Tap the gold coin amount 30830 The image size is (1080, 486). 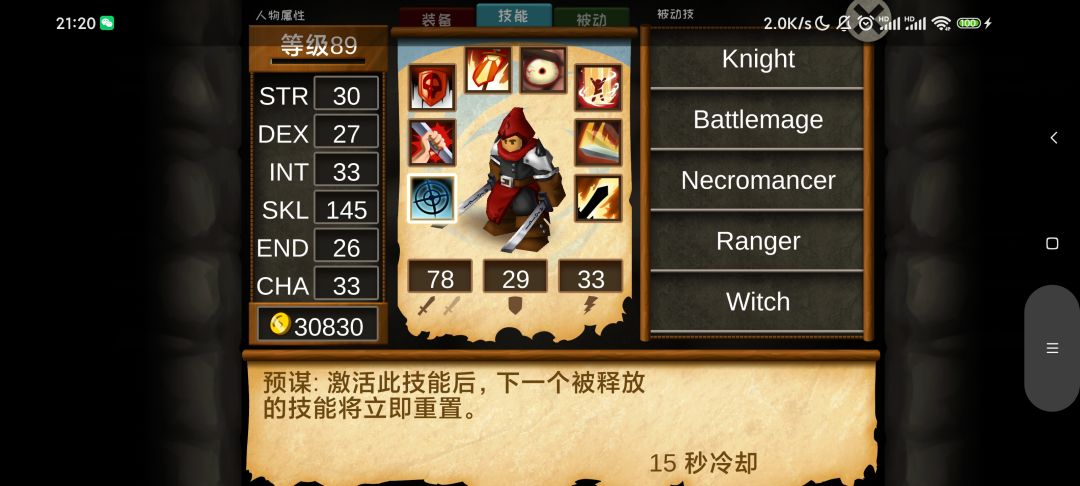(x=318, y=326)
